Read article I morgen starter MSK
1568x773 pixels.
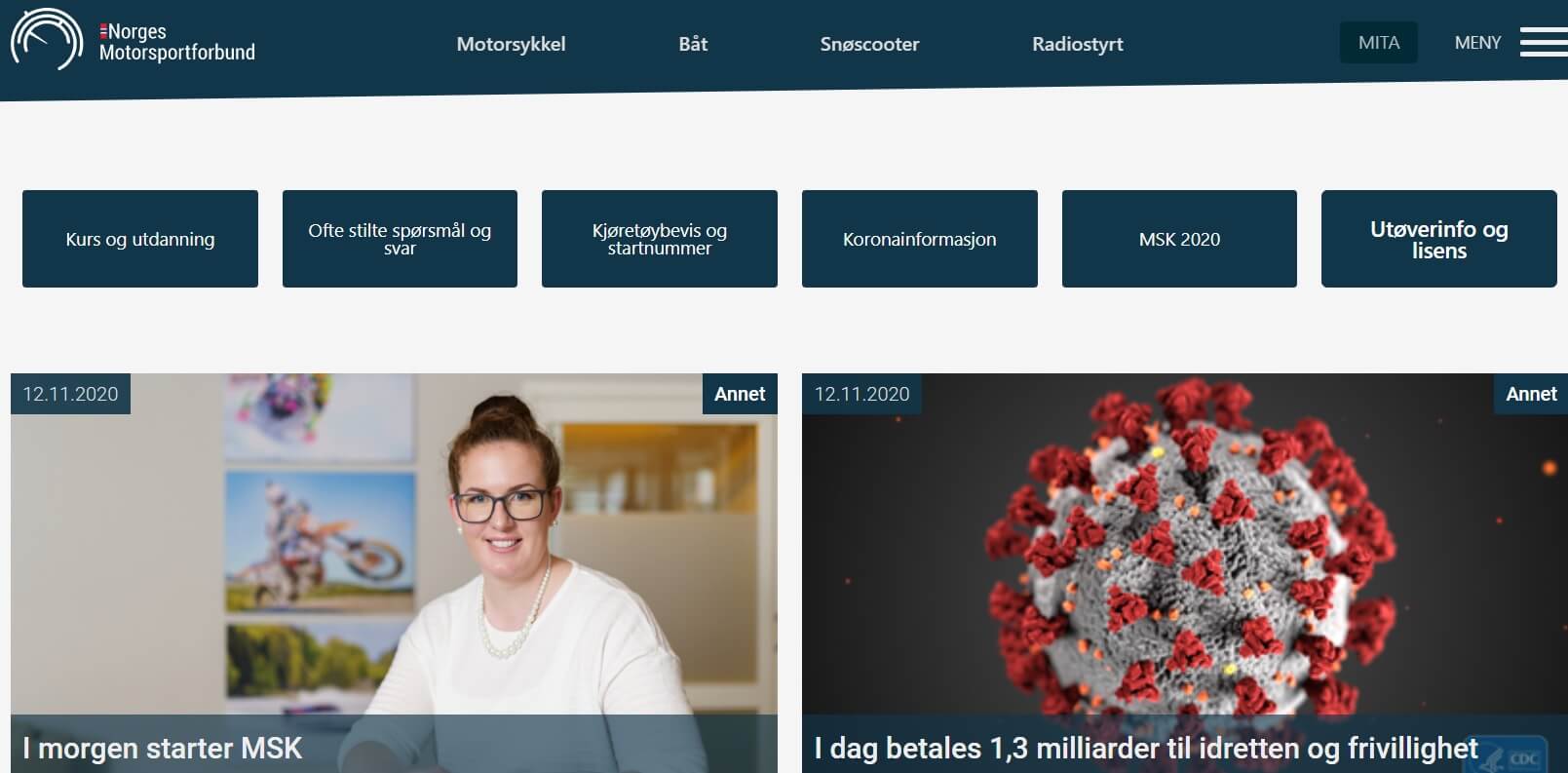(162, 748)
